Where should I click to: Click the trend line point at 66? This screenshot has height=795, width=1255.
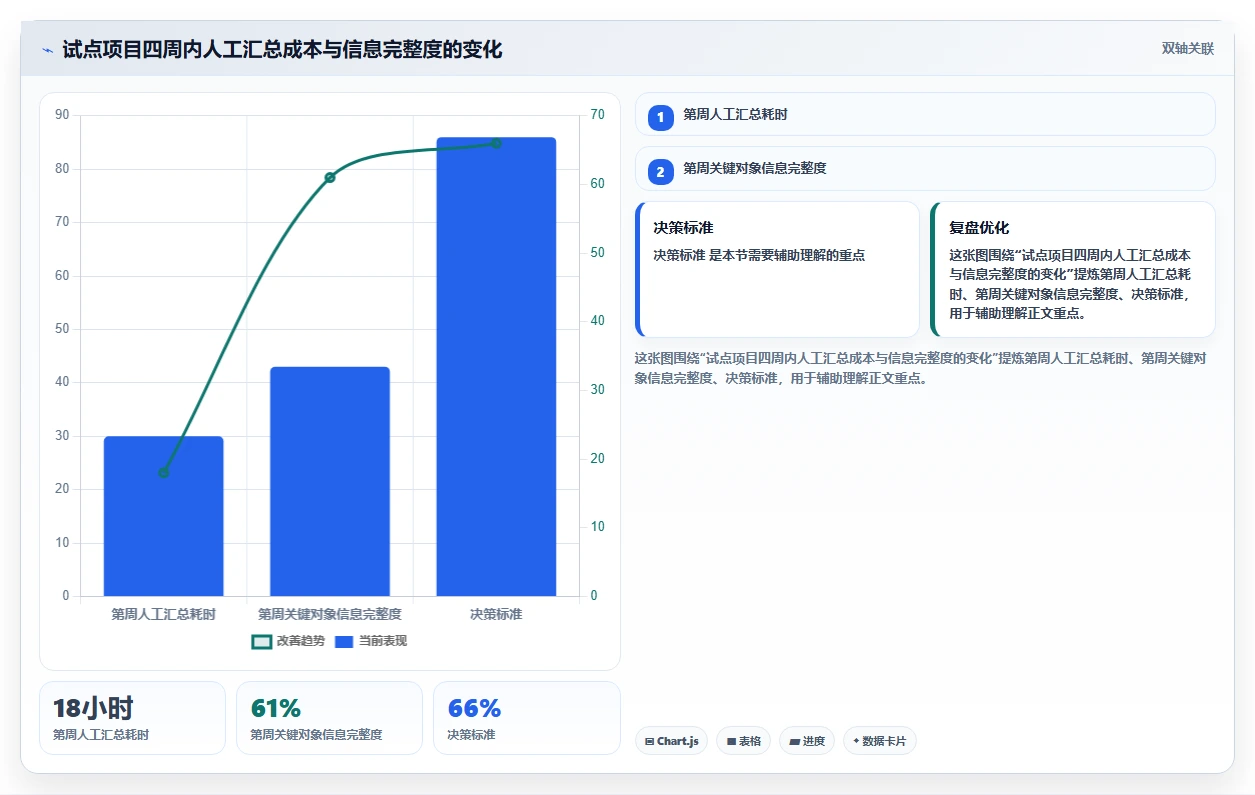click(x=496, y=143)
